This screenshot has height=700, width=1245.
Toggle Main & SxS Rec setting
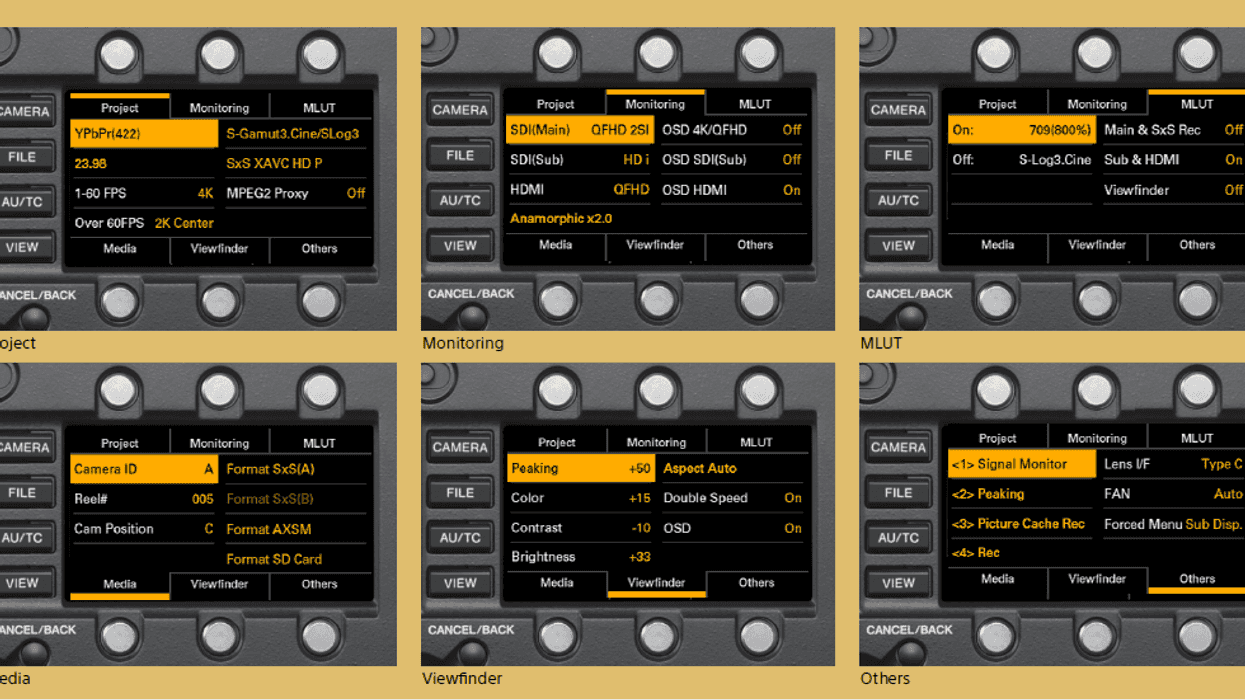(1173, 130)
